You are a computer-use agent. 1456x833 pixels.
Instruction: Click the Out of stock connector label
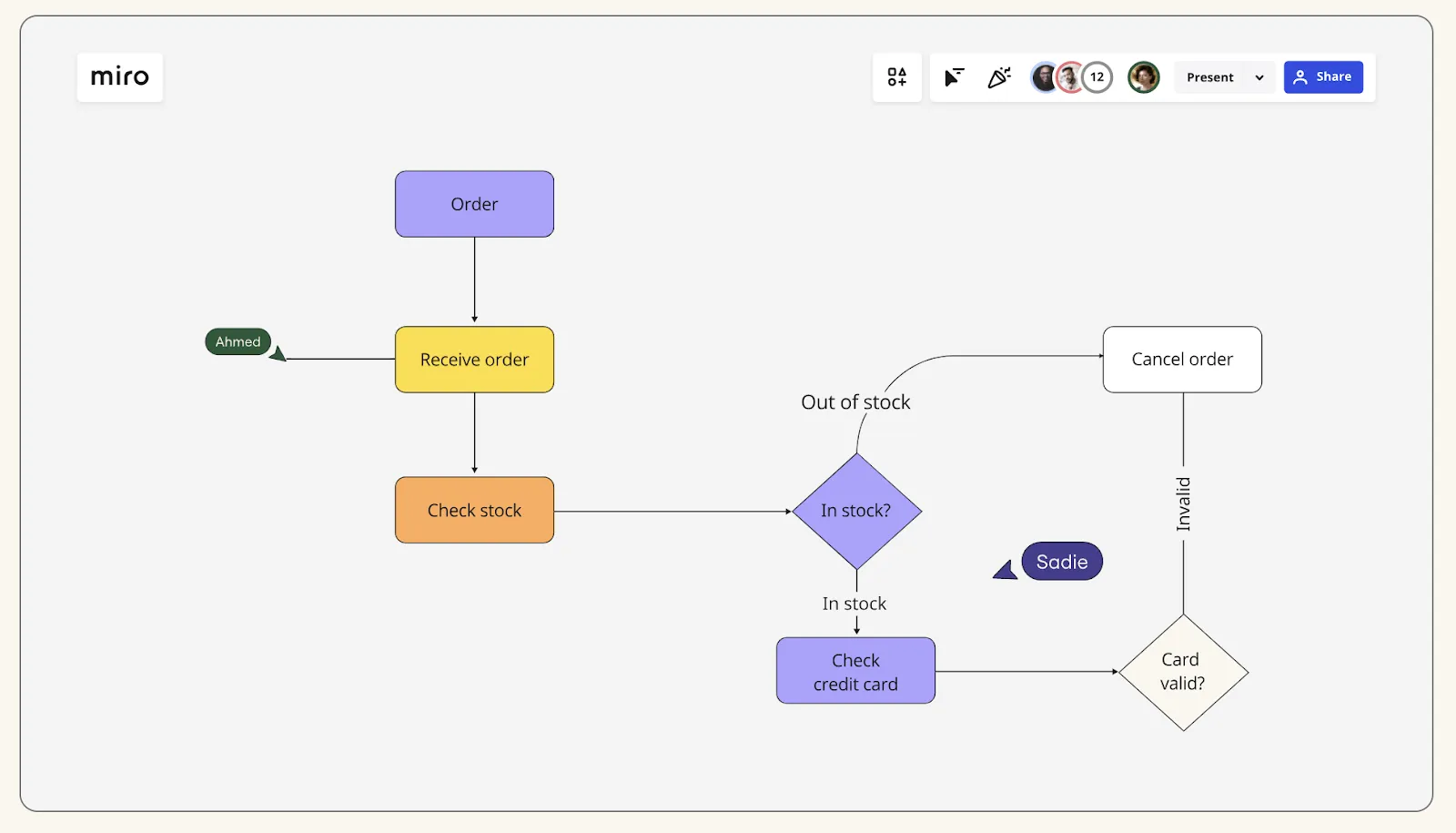click(x=855, y=402)
